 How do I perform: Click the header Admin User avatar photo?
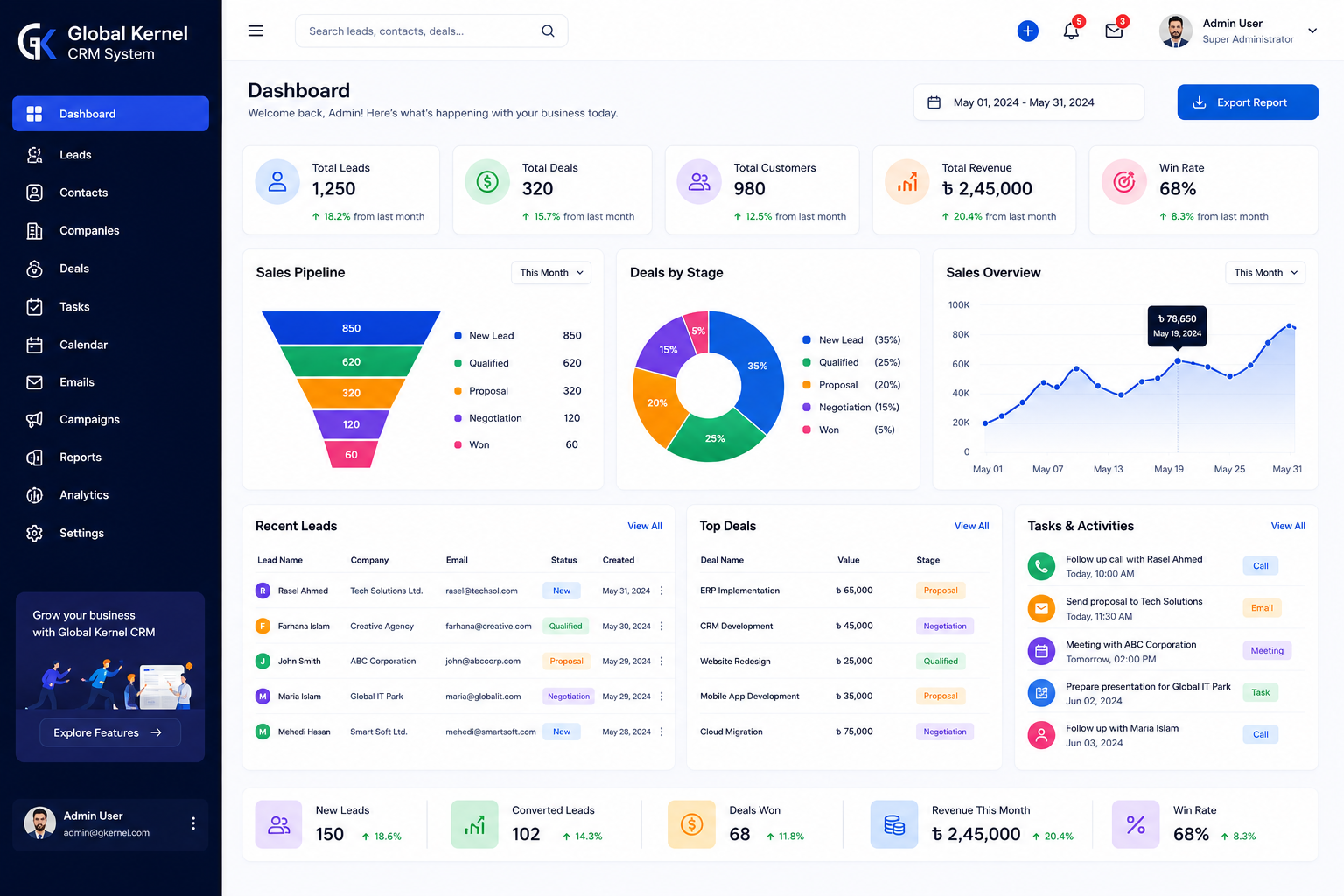1176,31
